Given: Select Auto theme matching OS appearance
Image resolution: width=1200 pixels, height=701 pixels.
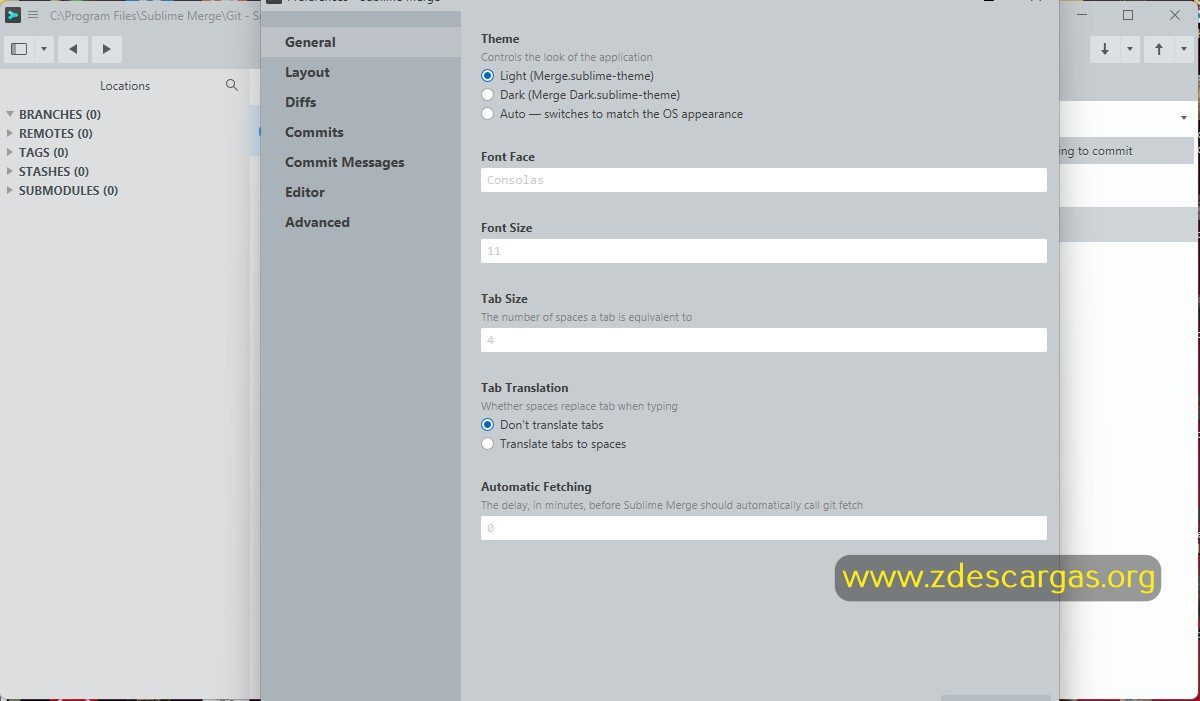Looking at the screenshot, I should [x=488, y=114].
